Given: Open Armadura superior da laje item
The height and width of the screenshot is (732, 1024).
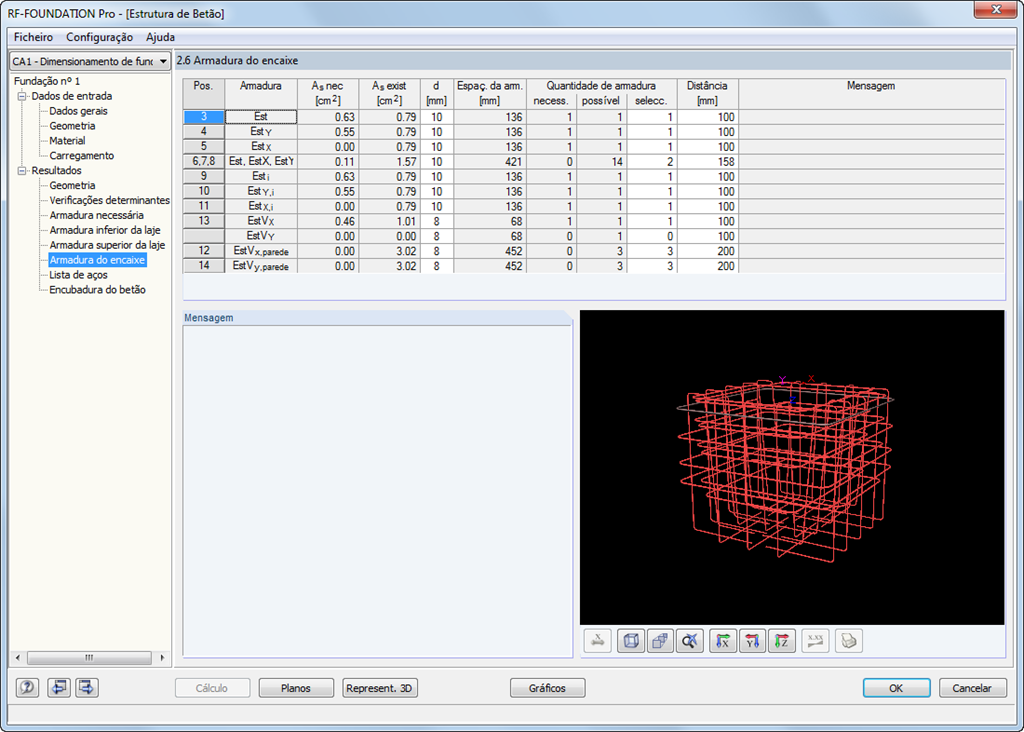Looking at the screenshot, I should point(108,245).
